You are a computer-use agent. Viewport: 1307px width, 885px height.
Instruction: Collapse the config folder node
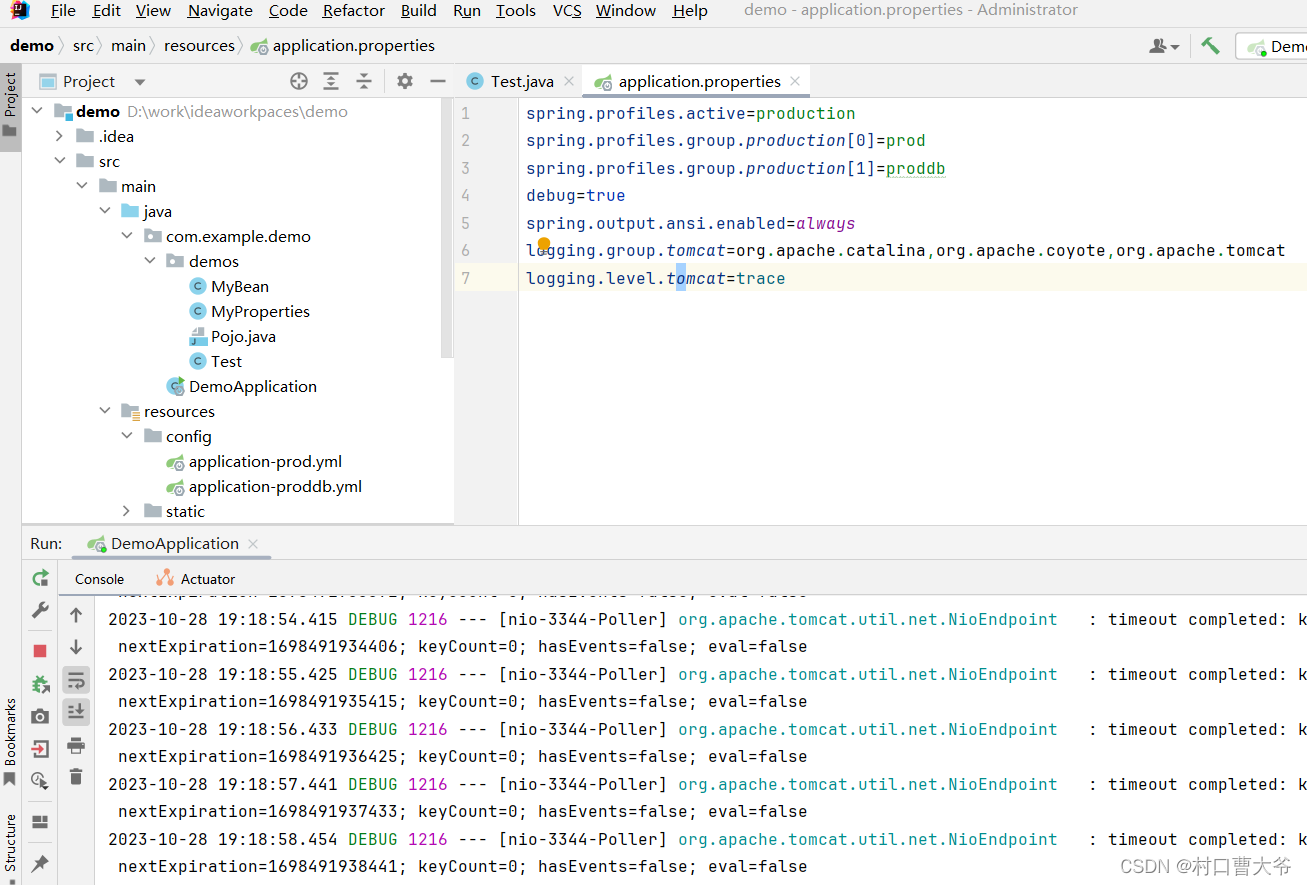click(x=127, y=436)
